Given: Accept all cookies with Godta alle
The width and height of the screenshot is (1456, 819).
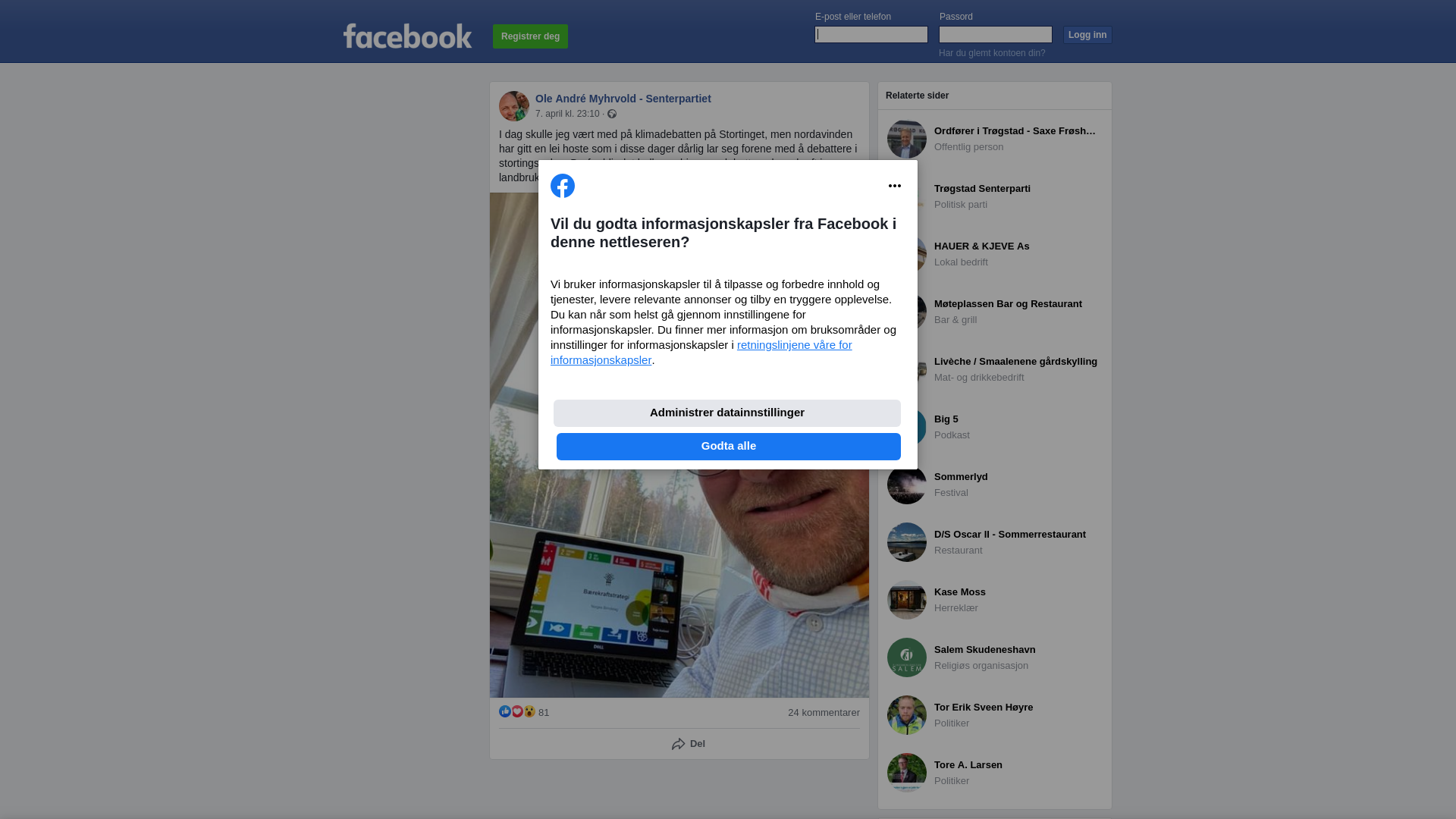Looking at the screenshot, I should (x=729, y=447).
